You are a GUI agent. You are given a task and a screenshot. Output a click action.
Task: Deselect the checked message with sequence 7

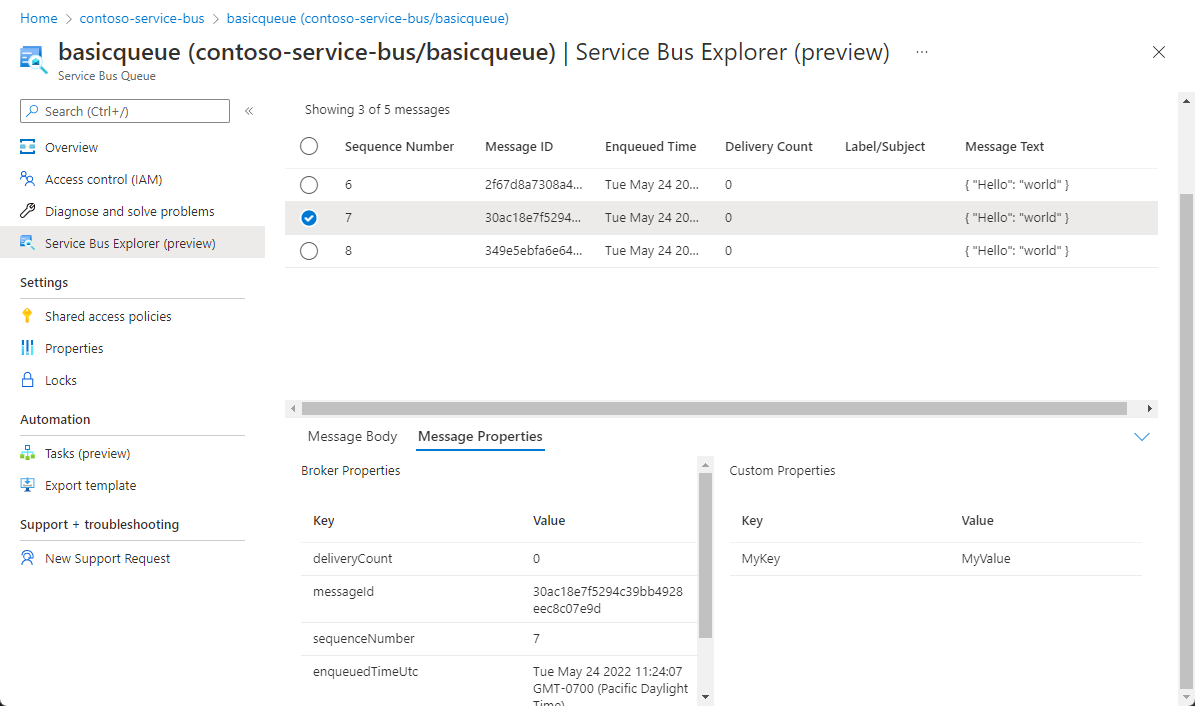tap(309, 218)
